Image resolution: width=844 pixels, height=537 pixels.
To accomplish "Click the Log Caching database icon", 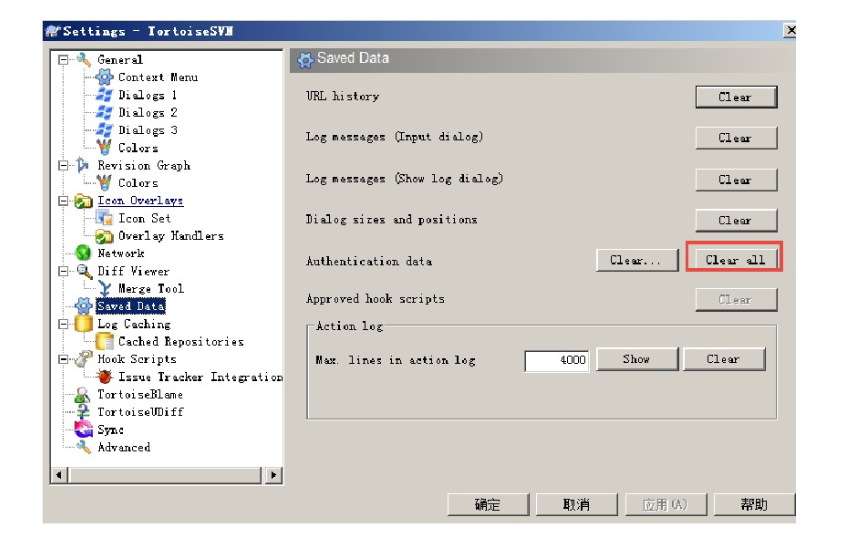I will coord(83,323).
